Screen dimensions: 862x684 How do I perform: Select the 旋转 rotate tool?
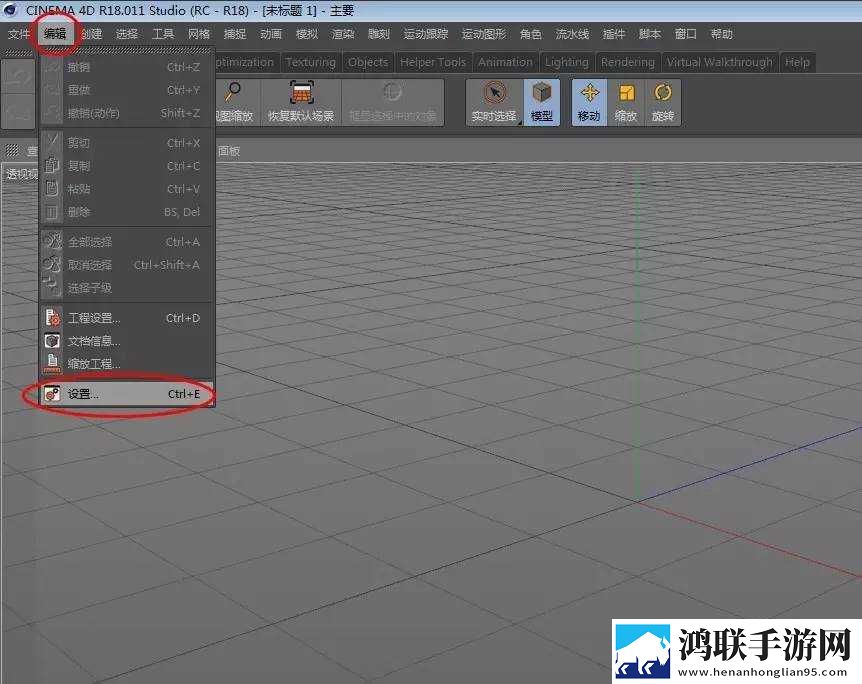(662, 103)
